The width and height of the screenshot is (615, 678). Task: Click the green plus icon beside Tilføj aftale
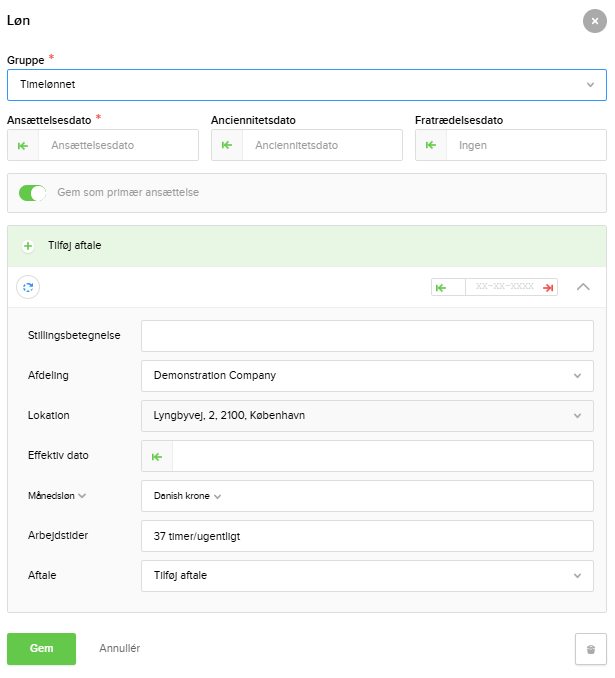pos(28,246)
